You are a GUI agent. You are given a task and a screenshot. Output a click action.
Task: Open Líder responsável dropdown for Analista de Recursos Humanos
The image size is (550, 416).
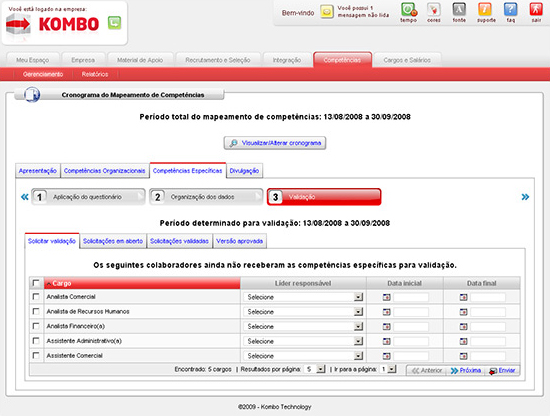click(303, 312)
